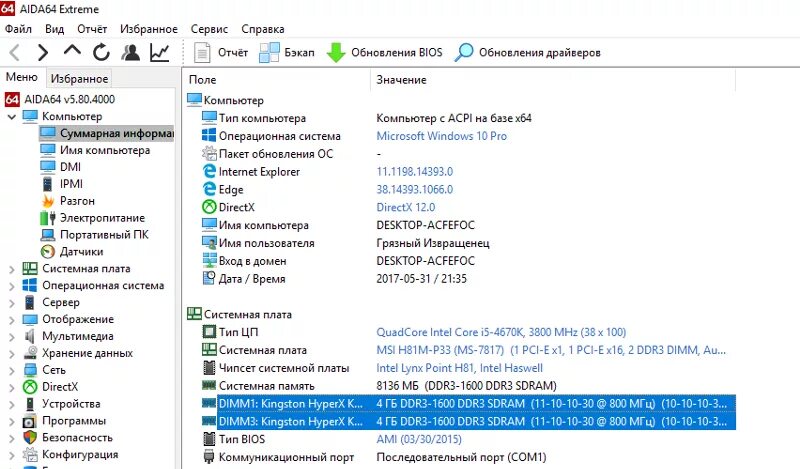Screen dimensions: 800x469
Task: Expand the Безопасность tree node
Action: tap(12, 438)
